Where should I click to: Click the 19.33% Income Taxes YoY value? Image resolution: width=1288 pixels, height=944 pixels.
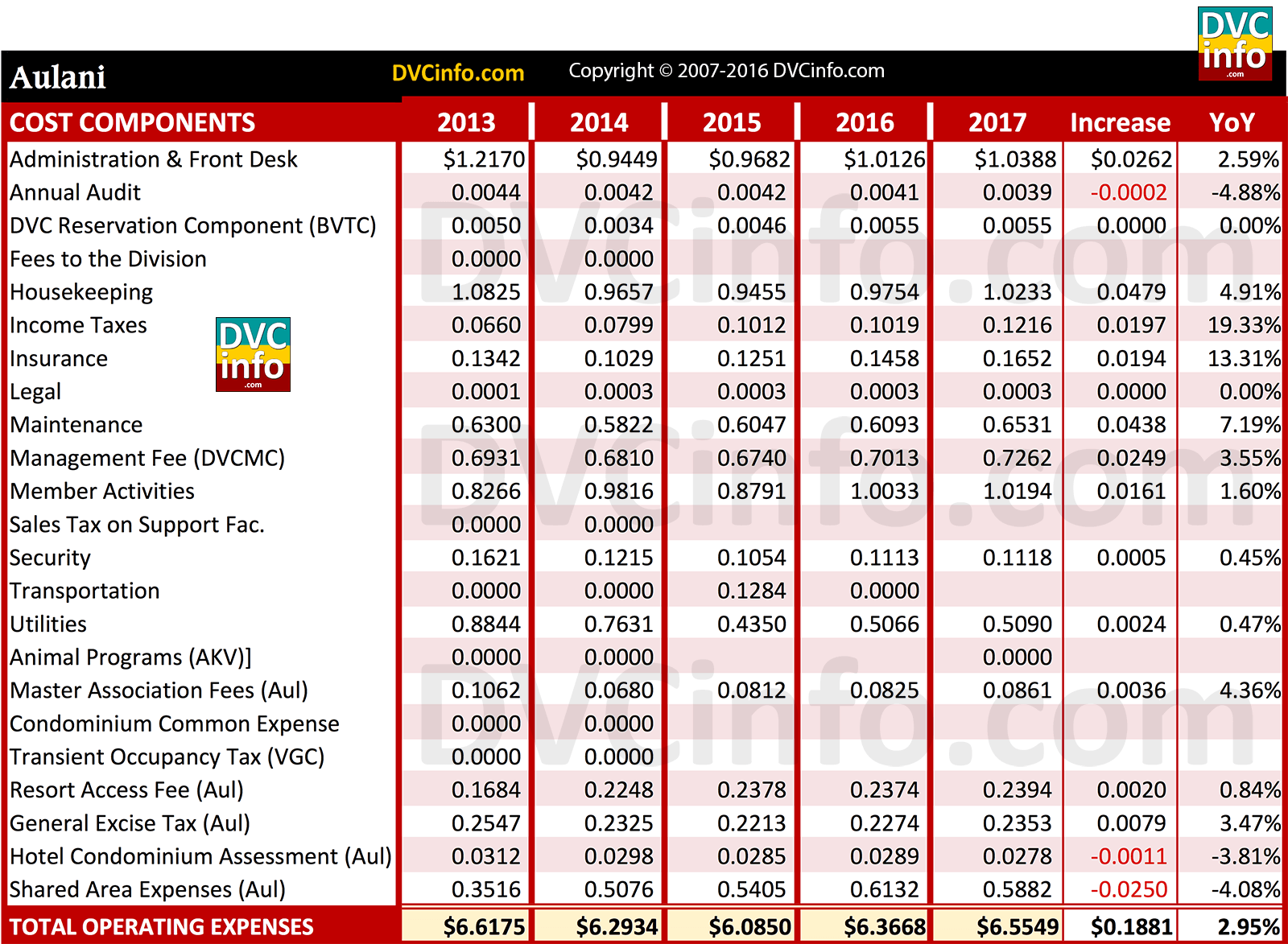(1245, 325)
